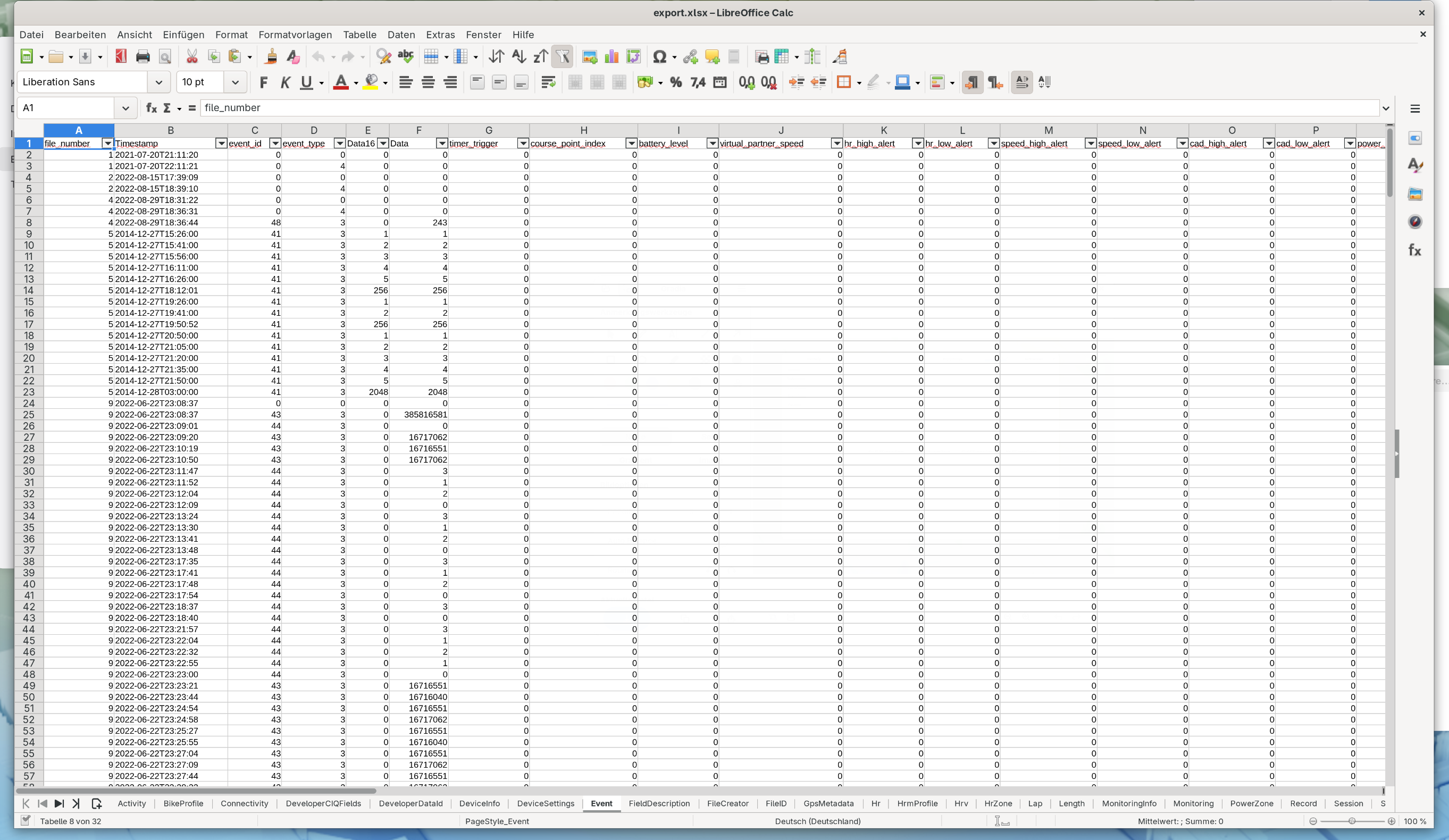The image size is (1449, 840).
Task: Open the event_type column filter dropdown
Action: coord(339,143)
